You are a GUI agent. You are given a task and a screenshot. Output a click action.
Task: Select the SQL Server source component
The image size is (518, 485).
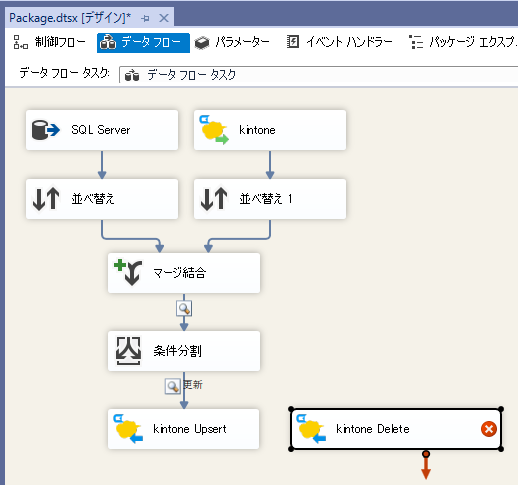tap(102, 130)
